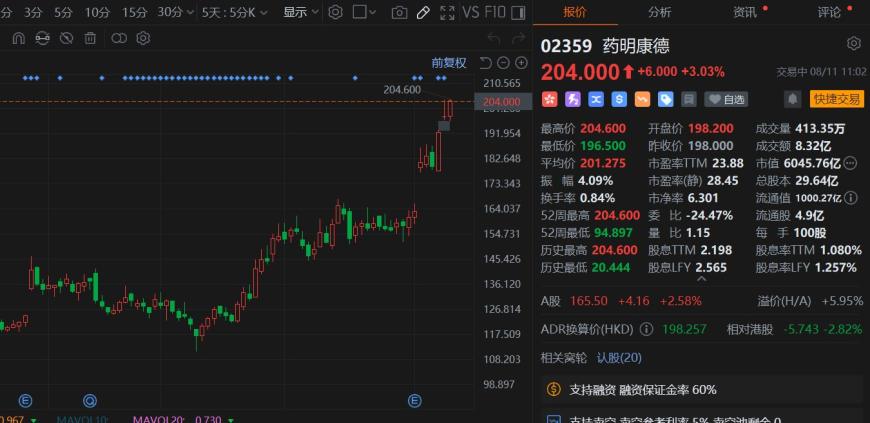
Task: Enter fullscreen chart mode
Action: click(447, 13)
